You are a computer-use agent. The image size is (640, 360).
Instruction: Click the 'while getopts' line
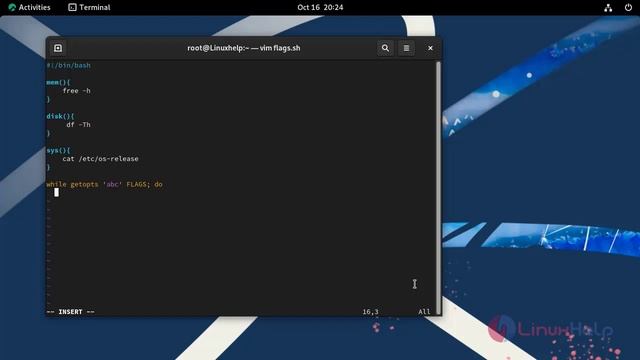(104, 184)
